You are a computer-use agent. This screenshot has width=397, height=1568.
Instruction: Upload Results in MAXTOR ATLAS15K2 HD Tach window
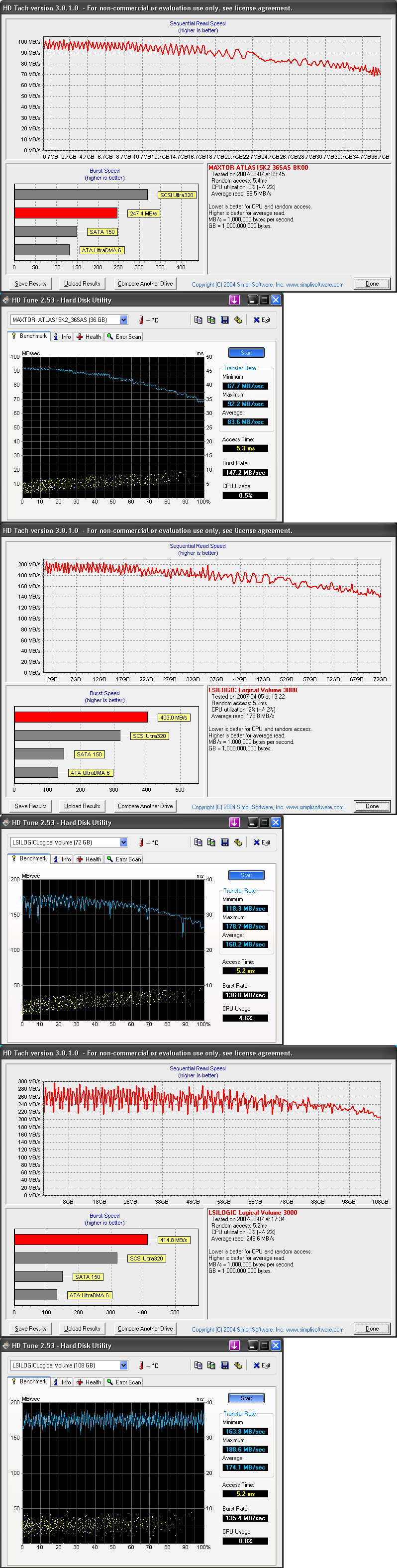82,284
